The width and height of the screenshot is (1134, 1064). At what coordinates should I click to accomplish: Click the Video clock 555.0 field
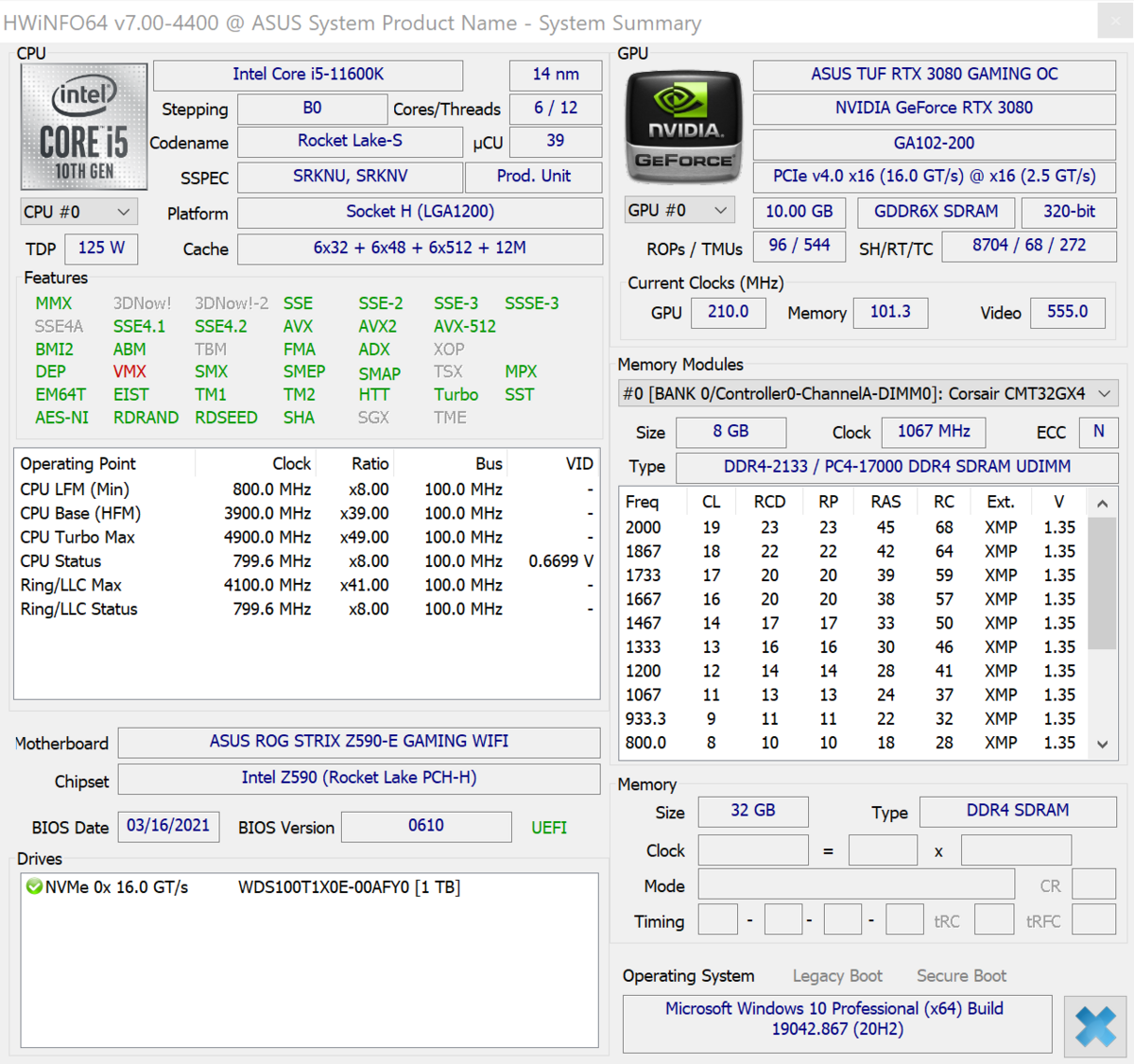[1068, 312]
